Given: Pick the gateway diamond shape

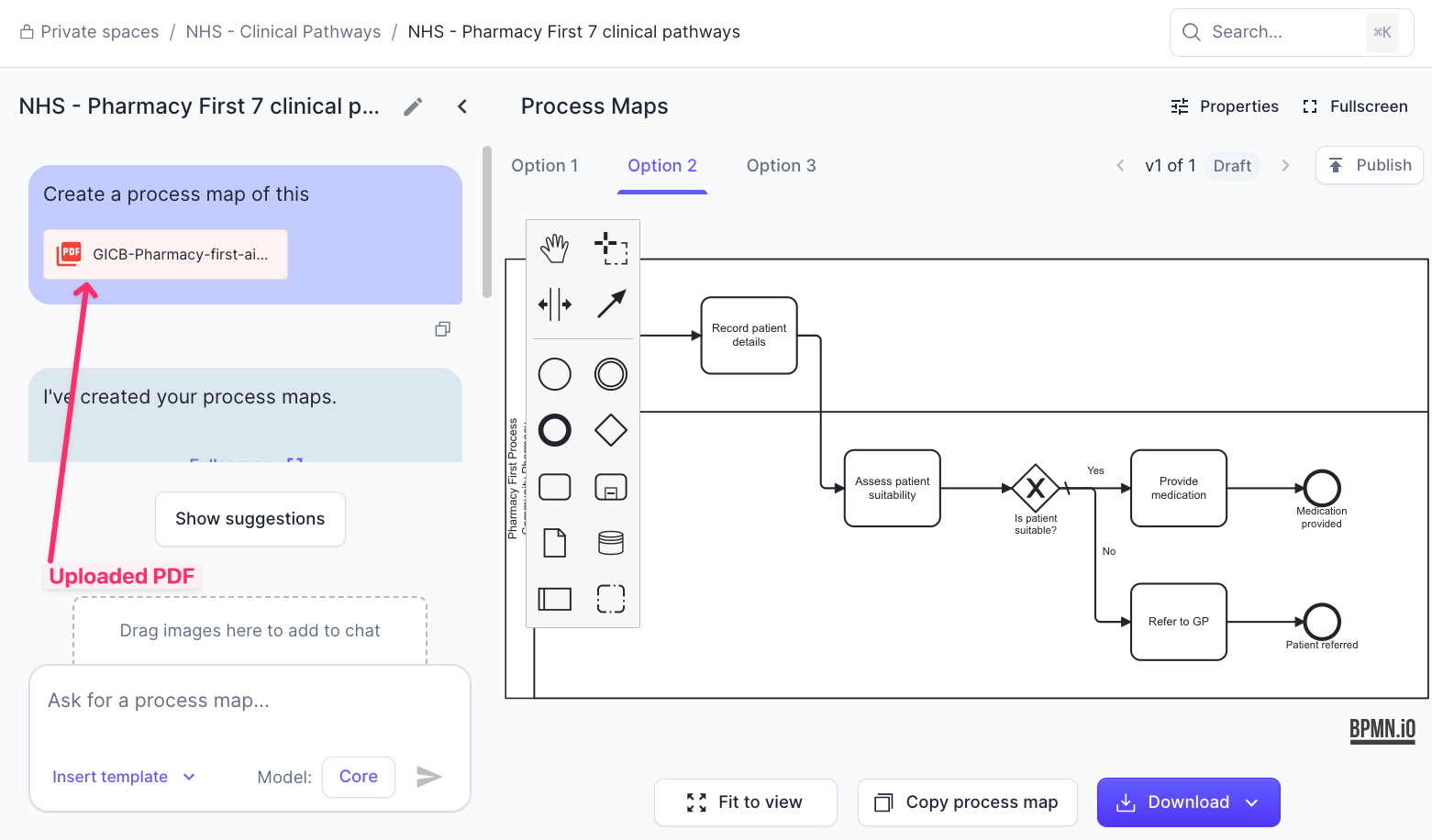Looking at the screenshot, I should [611, 430].
